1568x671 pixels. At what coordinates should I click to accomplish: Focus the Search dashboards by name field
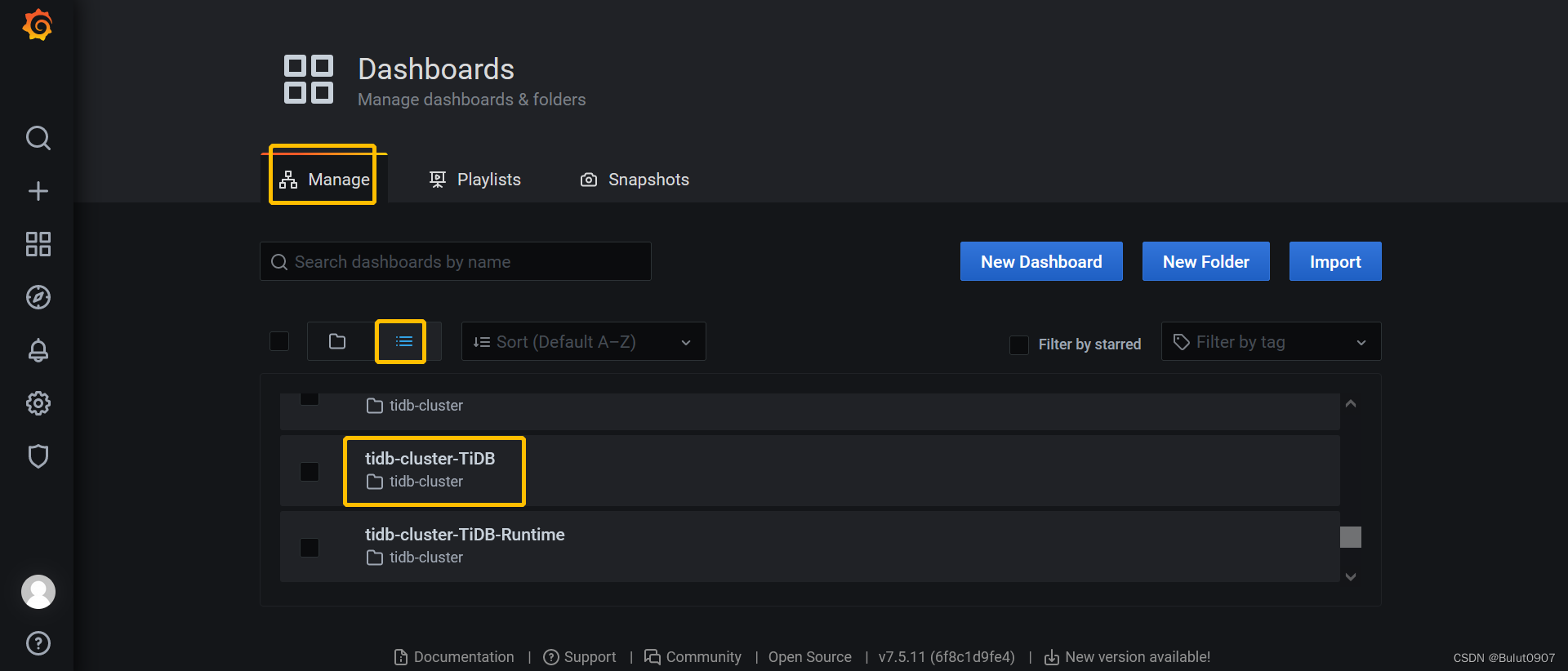(456, 261)
